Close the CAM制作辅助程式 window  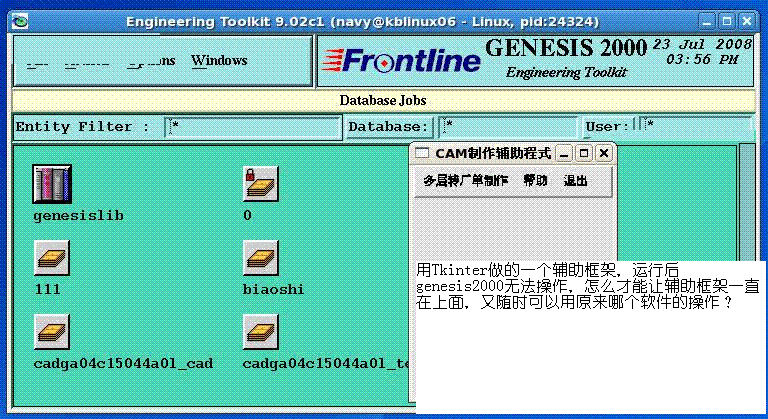(604, 154)
